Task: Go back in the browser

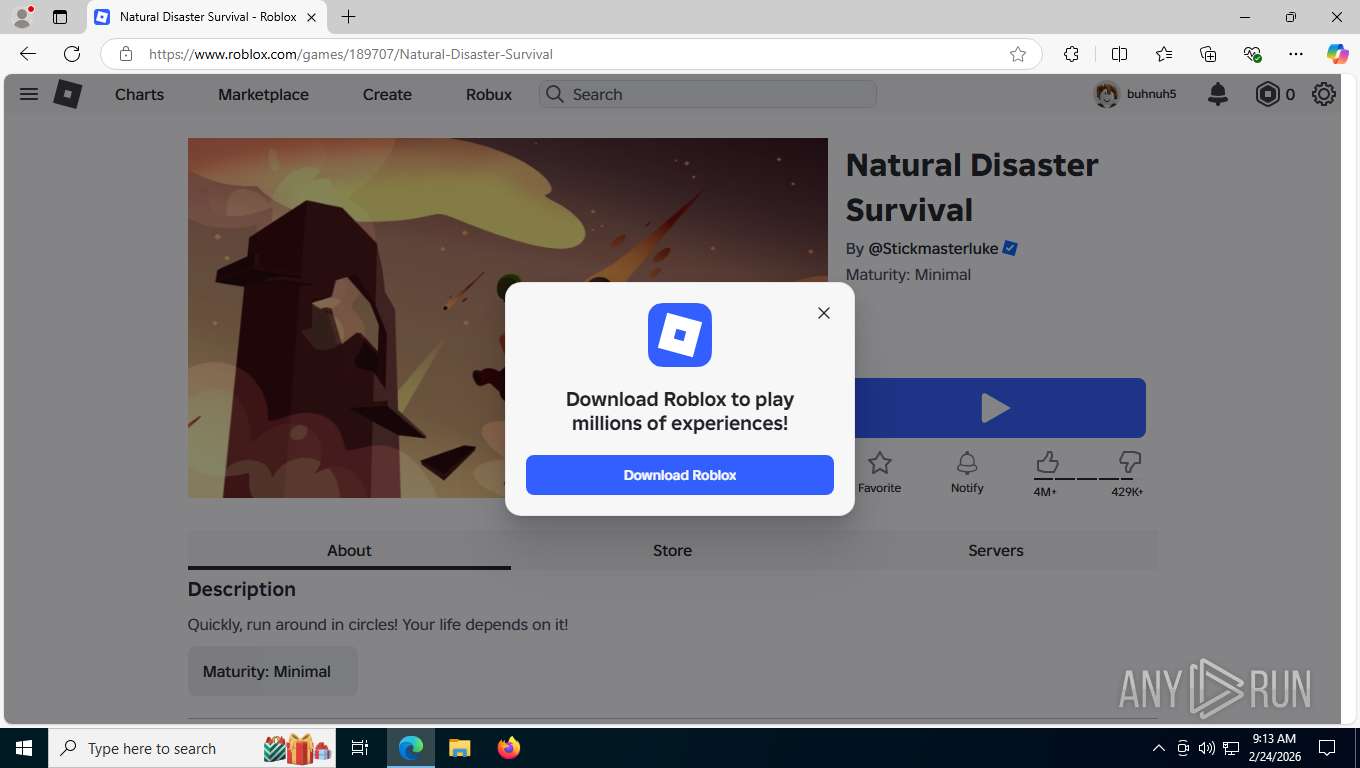Action: (28, 54)
